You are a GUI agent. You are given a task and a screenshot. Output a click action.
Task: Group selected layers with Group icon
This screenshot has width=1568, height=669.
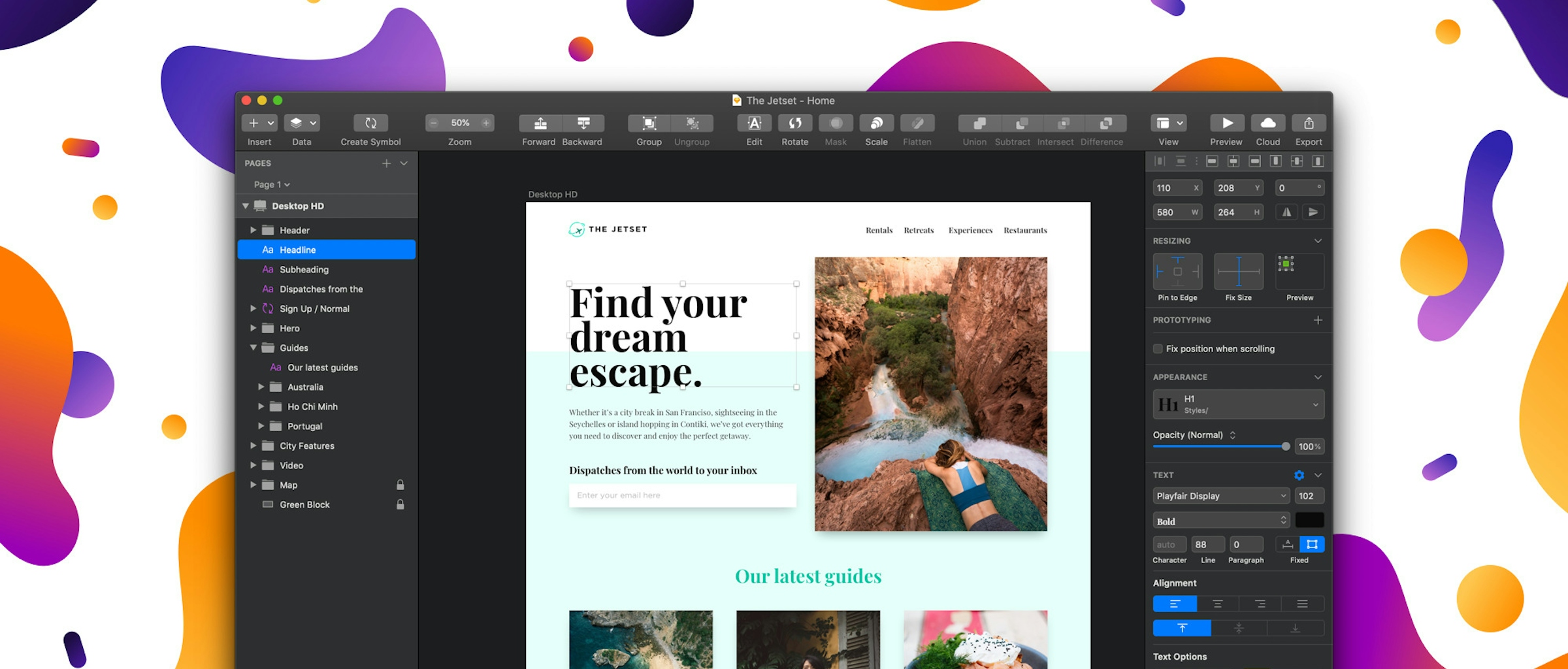[649, 123]
